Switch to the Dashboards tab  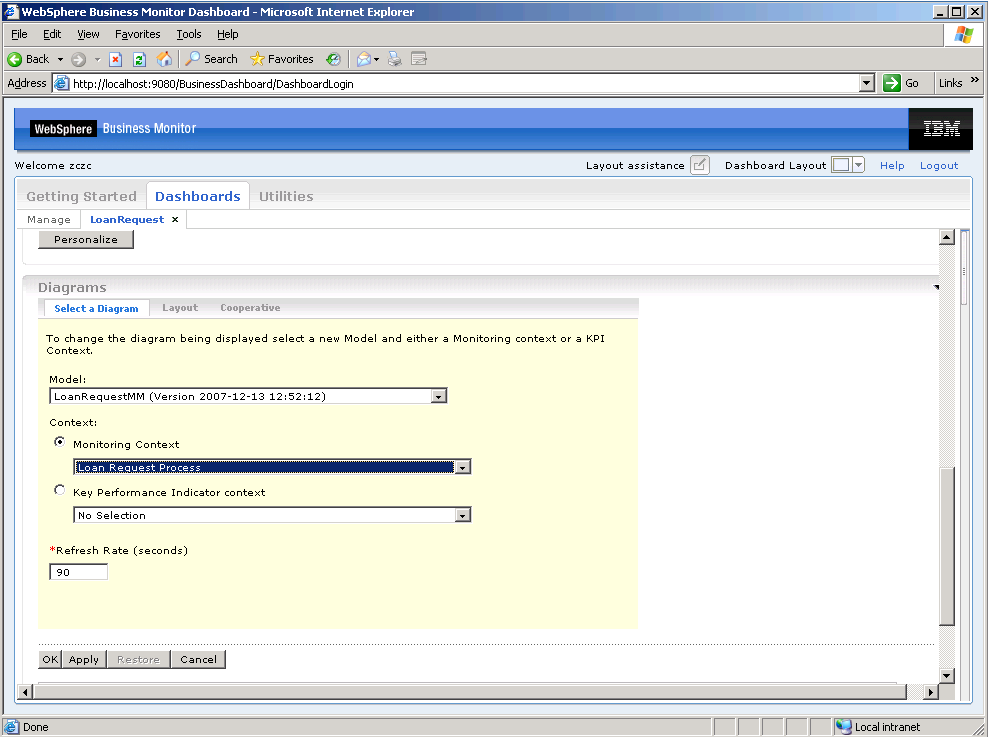pyautogui.click(x=198, y=196)
